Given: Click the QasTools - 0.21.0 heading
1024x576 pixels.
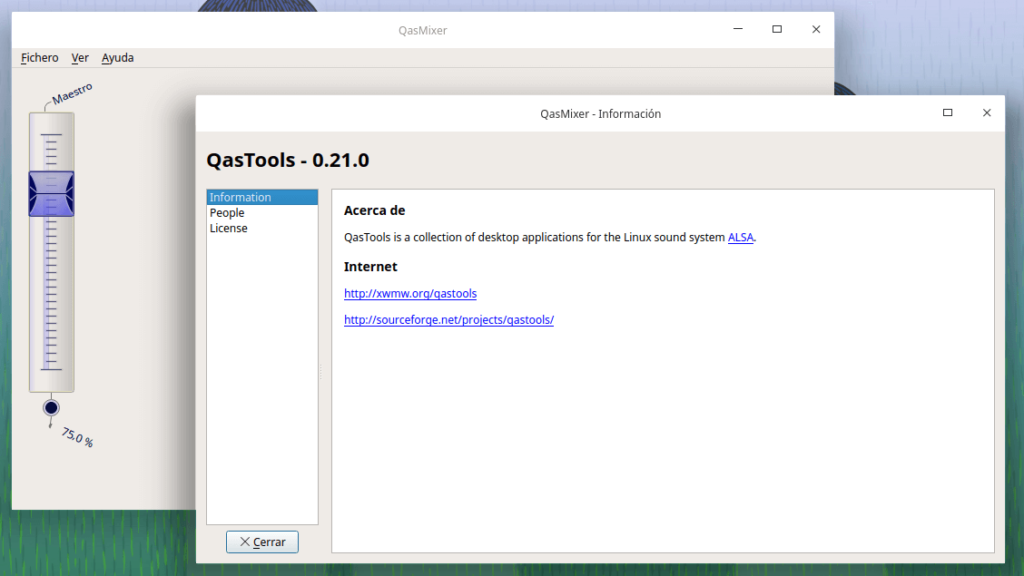Looking at the screenshot, I should tap(288, 160).
